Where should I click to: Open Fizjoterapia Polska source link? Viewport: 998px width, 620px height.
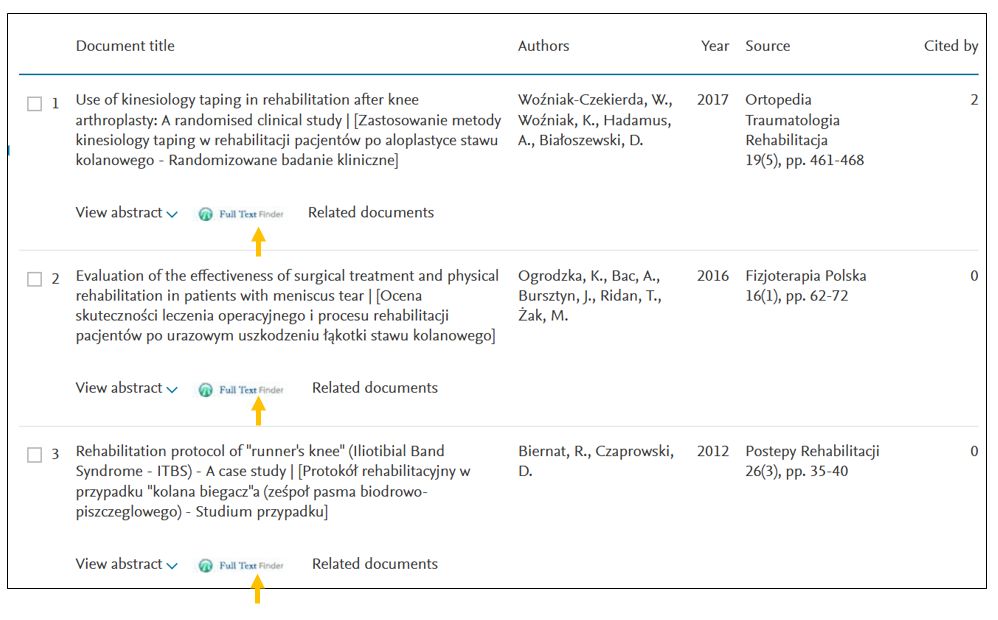[805, 276]
